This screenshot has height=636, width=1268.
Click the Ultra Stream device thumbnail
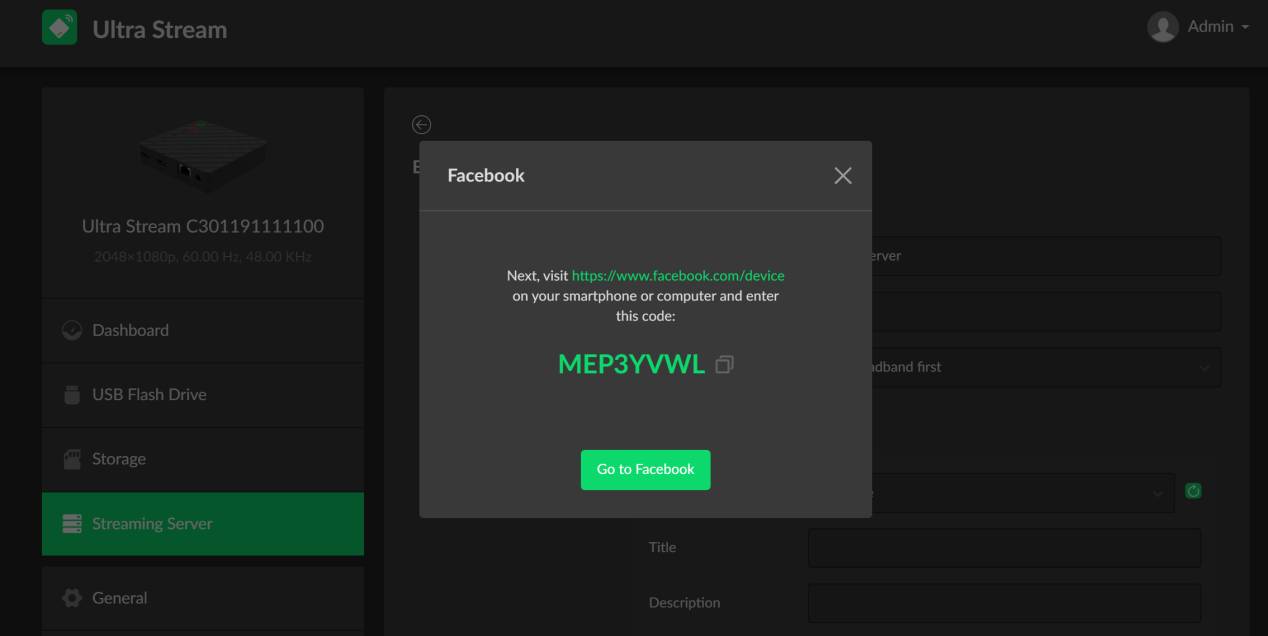tap(203, 157)
